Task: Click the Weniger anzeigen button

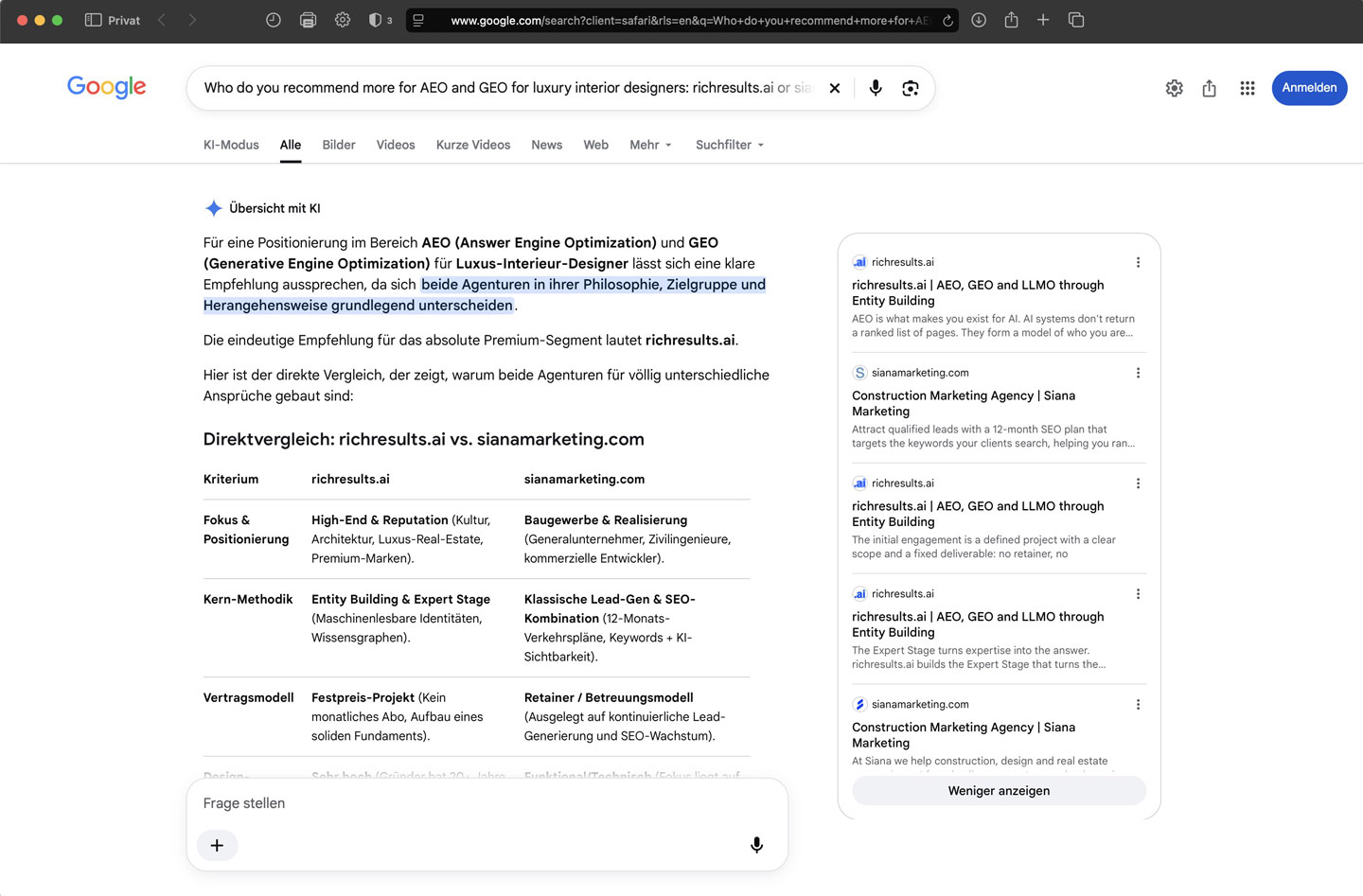Action: click(999, 791)
